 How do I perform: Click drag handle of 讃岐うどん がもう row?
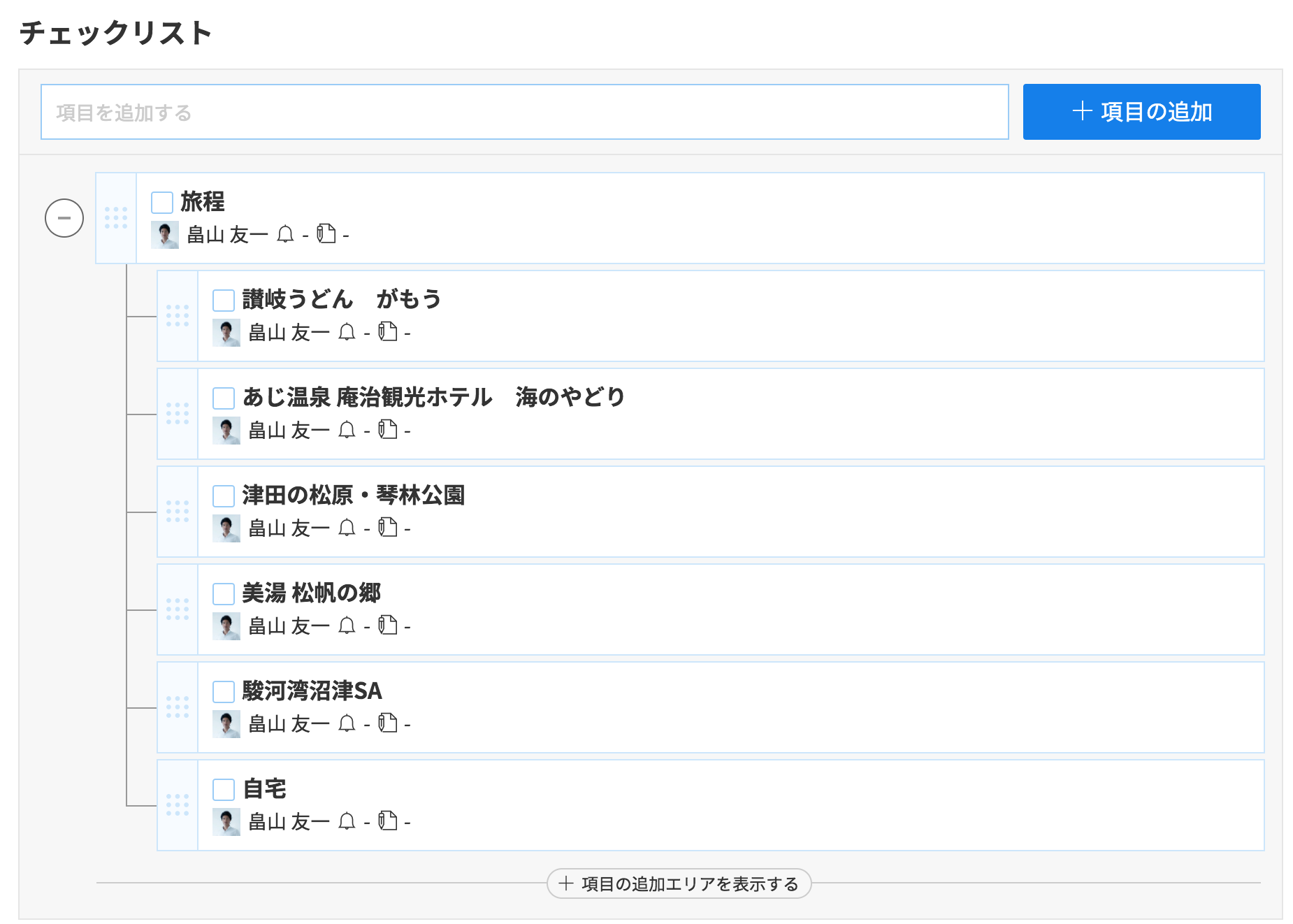(178, 316)
